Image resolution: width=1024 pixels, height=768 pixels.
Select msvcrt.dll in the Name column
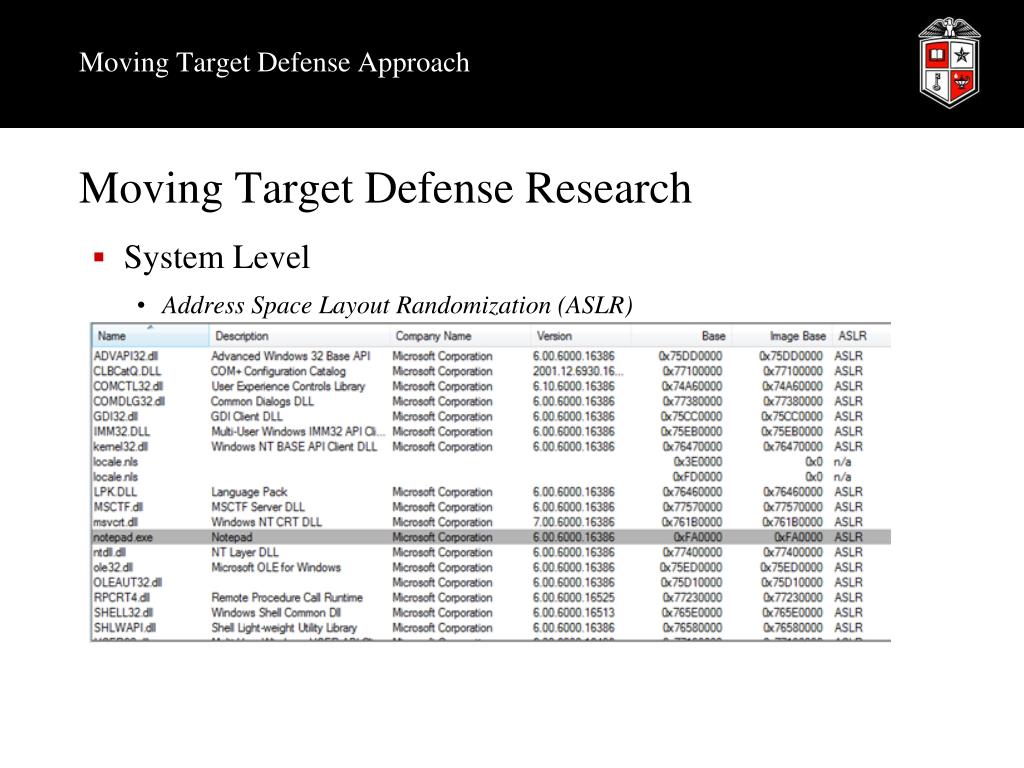[x=116, y=522]
